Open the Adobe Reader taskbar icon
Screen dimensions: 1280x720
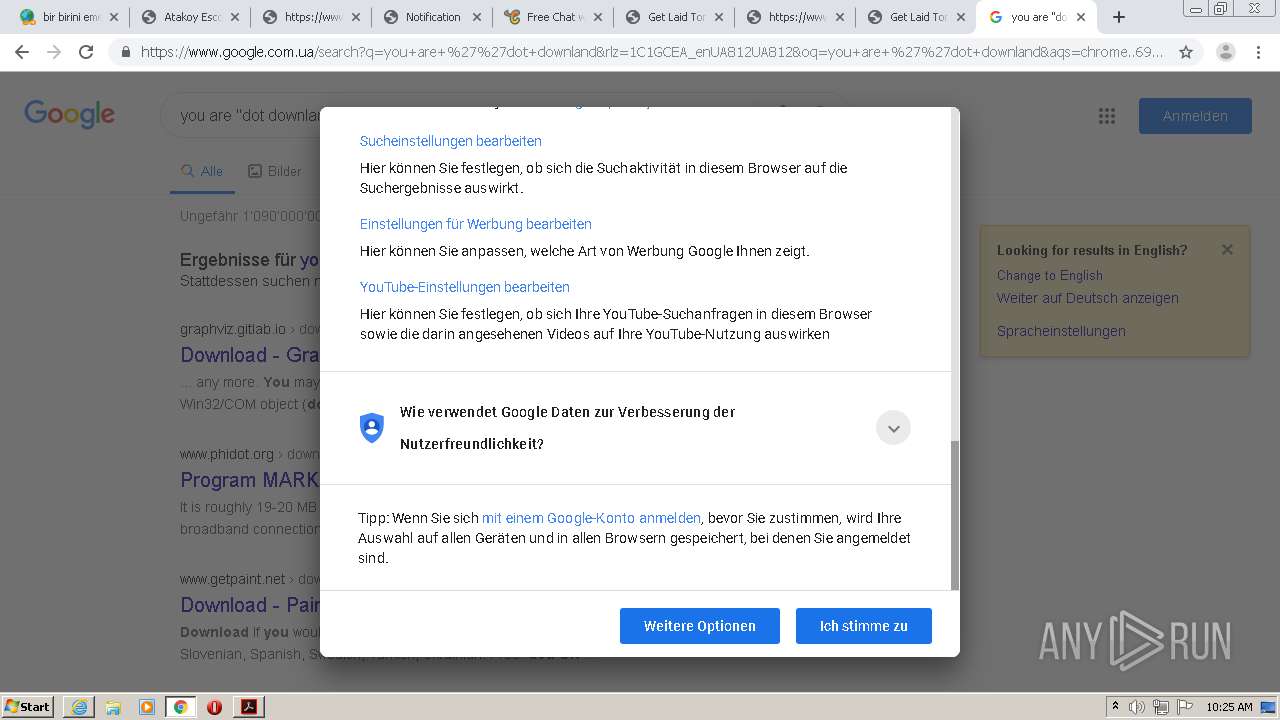pyautogui.click(x=248, y=707)
